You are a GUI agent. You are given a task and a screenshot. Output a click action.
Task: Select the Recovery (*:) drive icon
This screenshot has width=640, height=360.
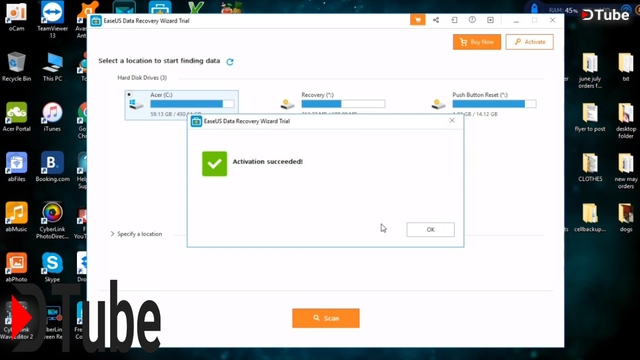click(287, 104)
